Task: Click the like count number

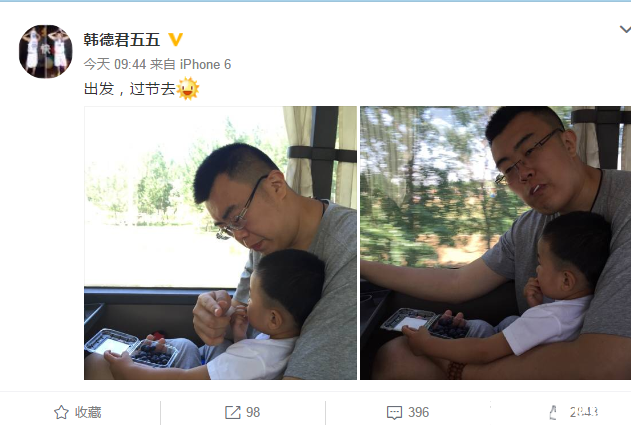Action: (x=584, y=412)
